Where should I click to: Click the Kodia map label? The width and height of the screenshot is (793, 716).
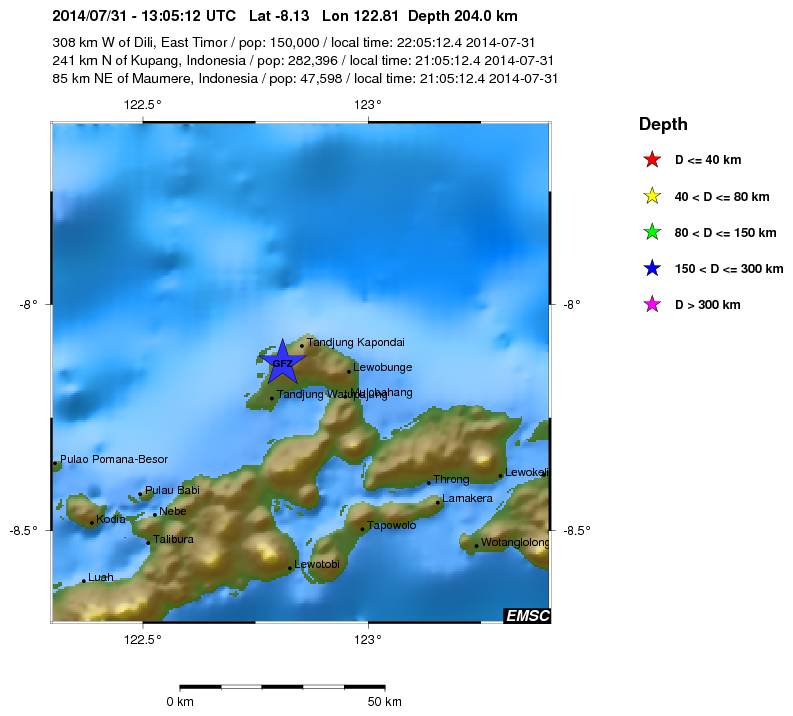pyautogui.click(x=111, y=519)
